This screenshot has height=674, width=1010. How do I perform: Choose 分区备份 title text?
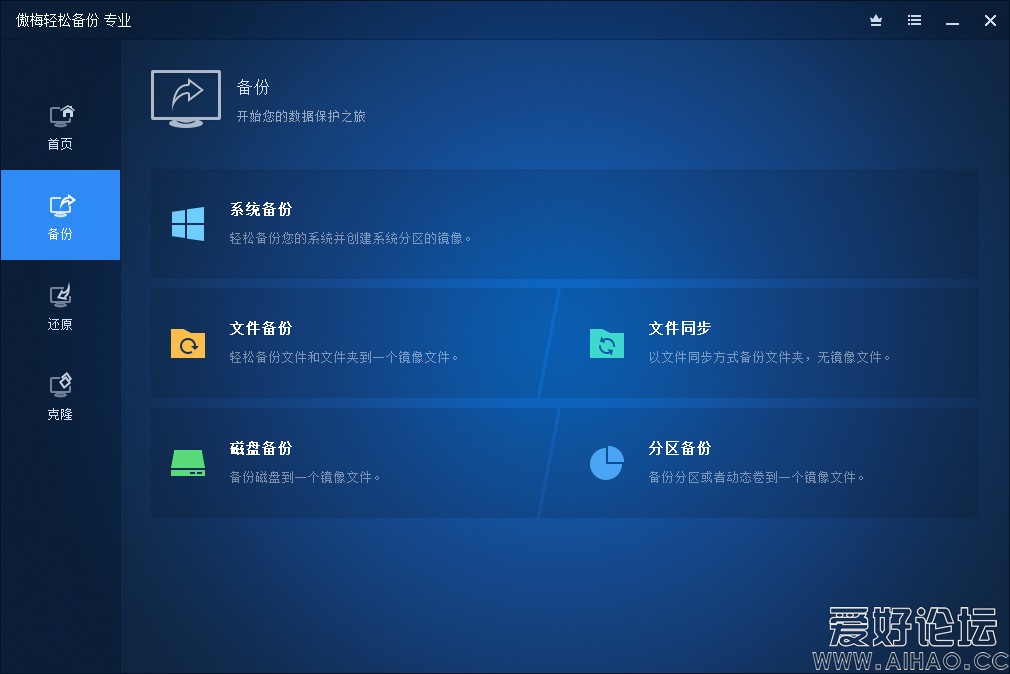point(680,448)
